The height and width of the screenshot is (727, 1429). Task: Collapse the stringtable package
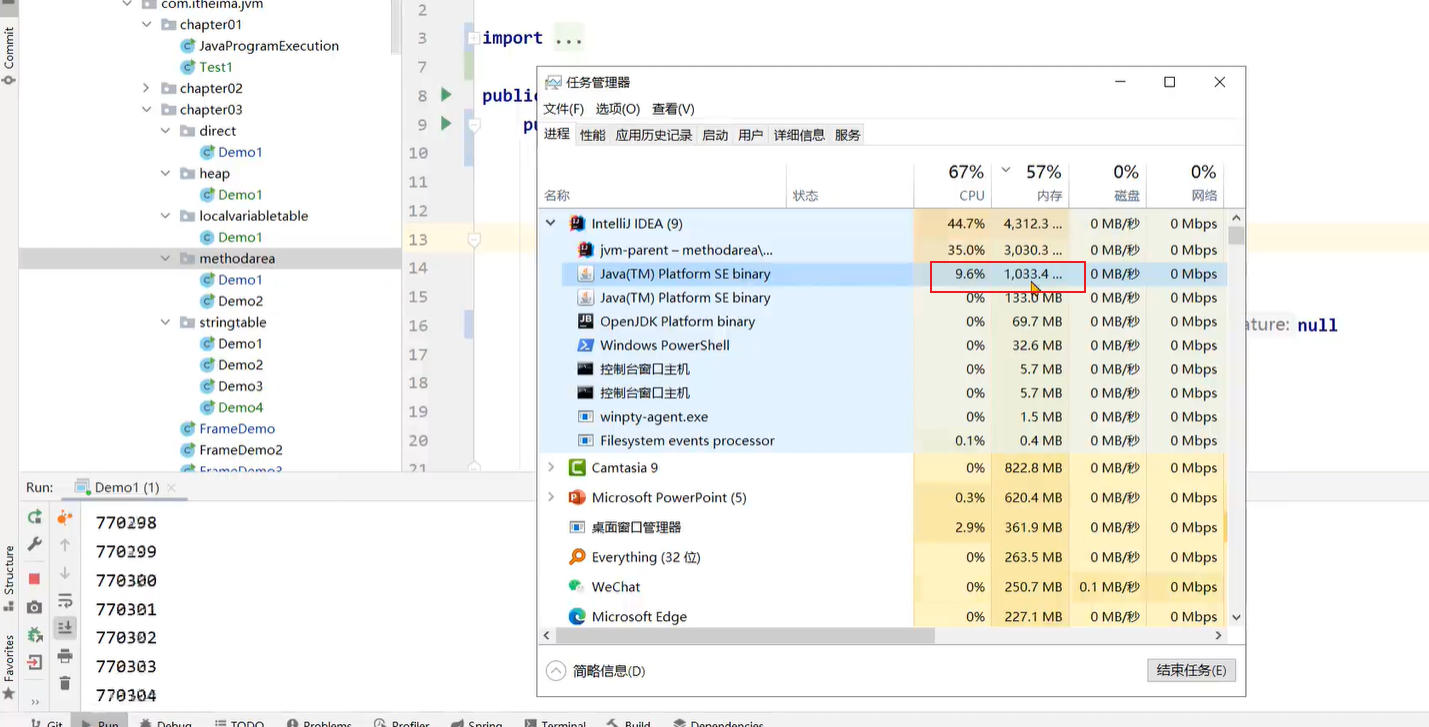coord(166,322)
